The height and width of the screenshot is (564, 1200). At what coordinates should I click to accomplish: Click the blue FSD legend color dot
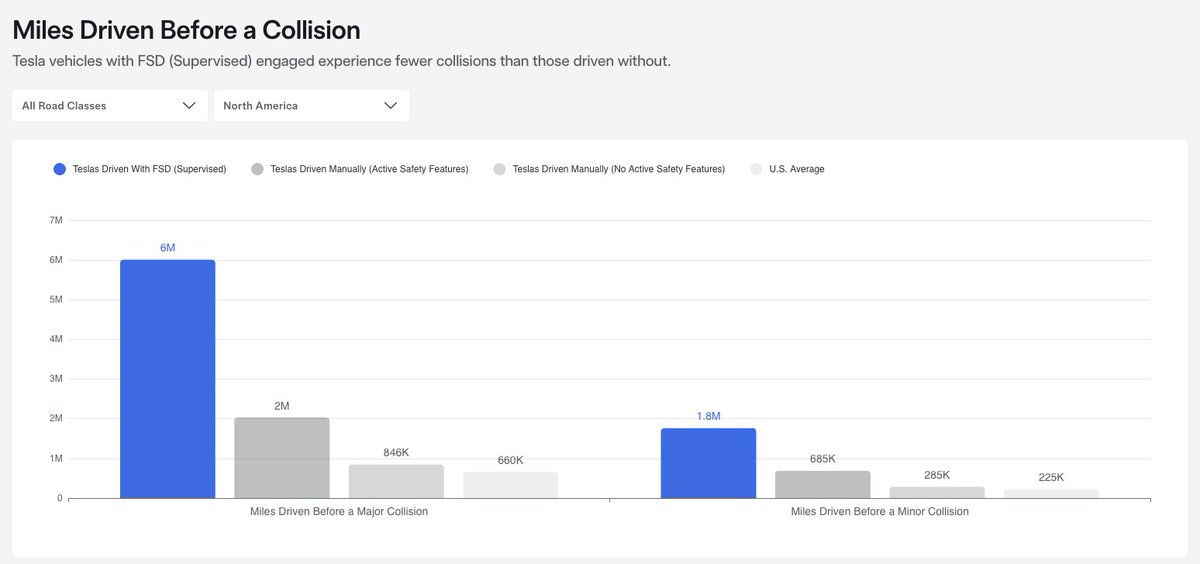(60, 169)
